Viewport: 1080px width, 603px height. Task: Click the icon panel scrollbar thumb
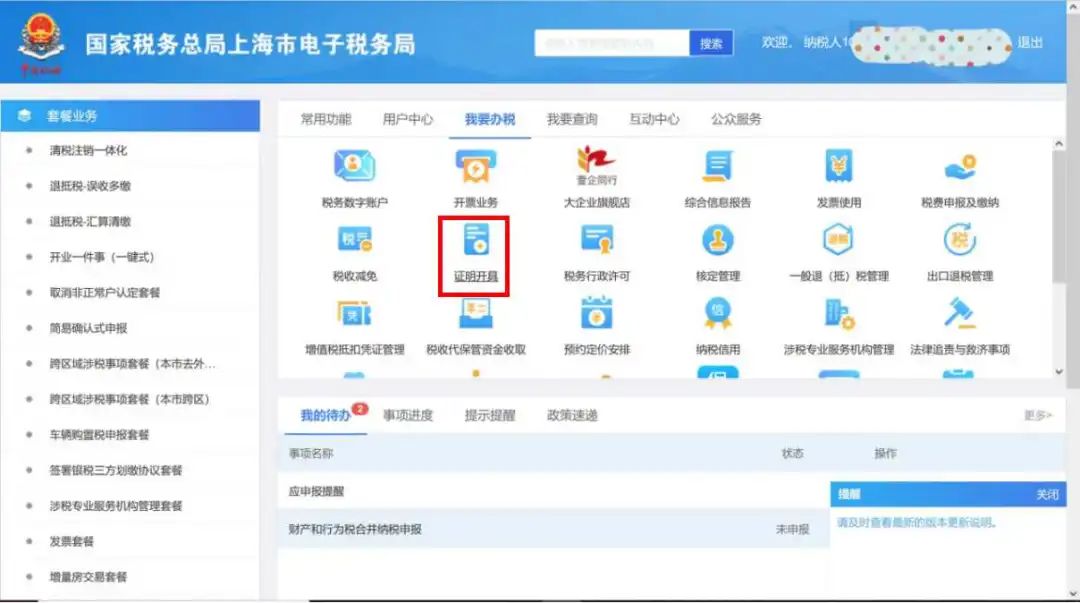(x=1059, y=216)
